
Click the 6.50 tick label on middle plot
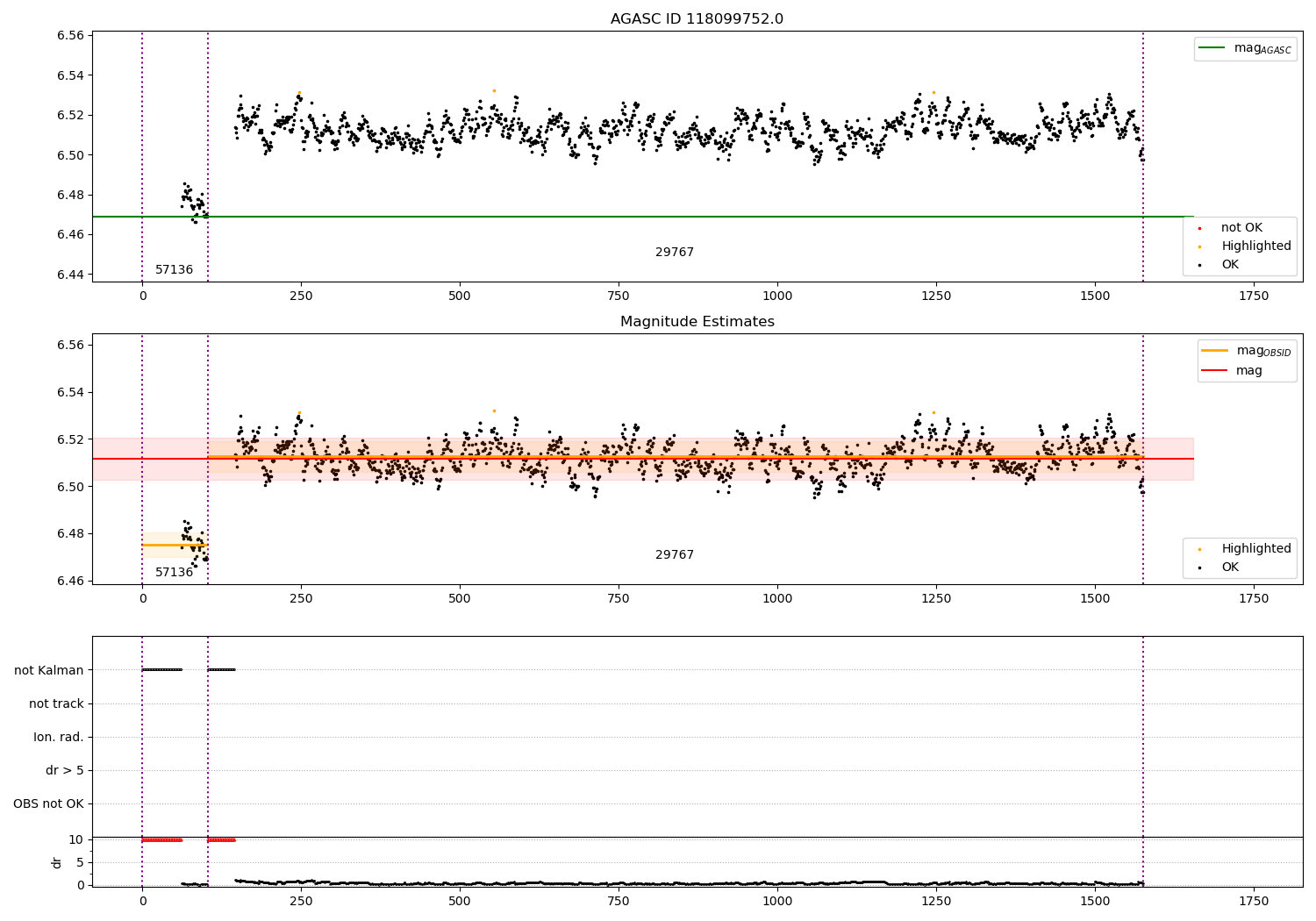click(70, 487)
